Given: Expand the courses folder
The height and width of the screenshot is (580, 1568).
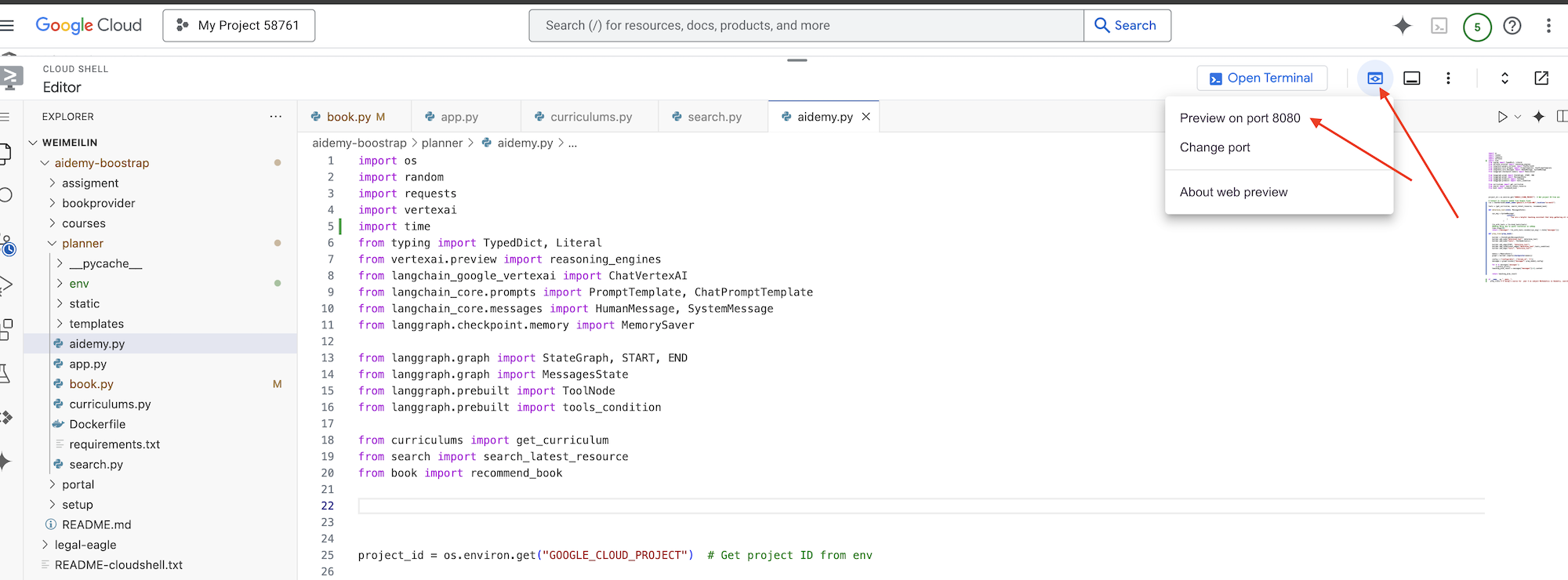Looking at the screenshot, I should [83, 223].
